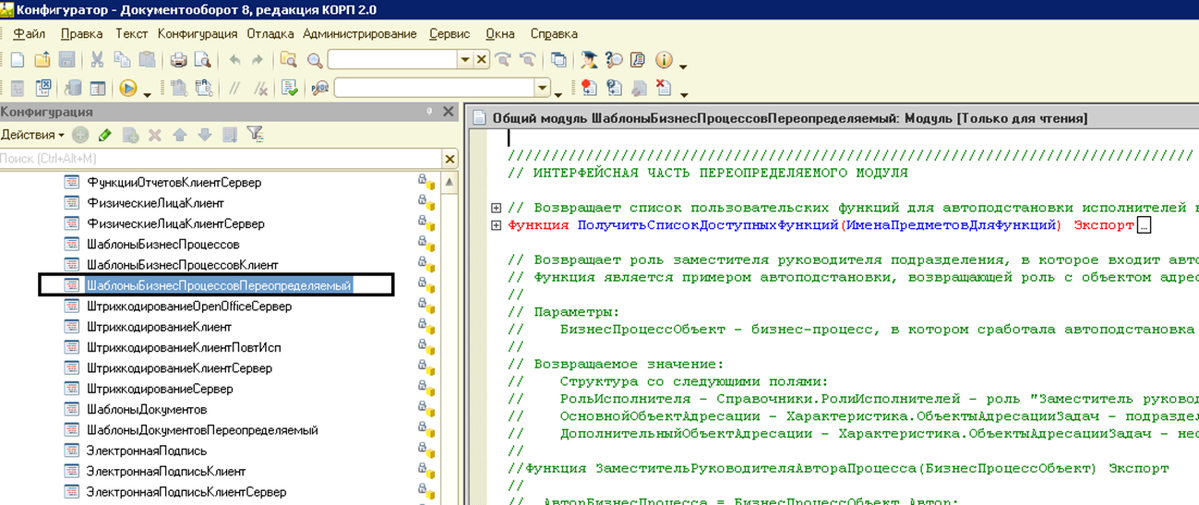
Task: Select ШтрихкодированиеOpenOfficeСервер module
Action: point(190,306)
